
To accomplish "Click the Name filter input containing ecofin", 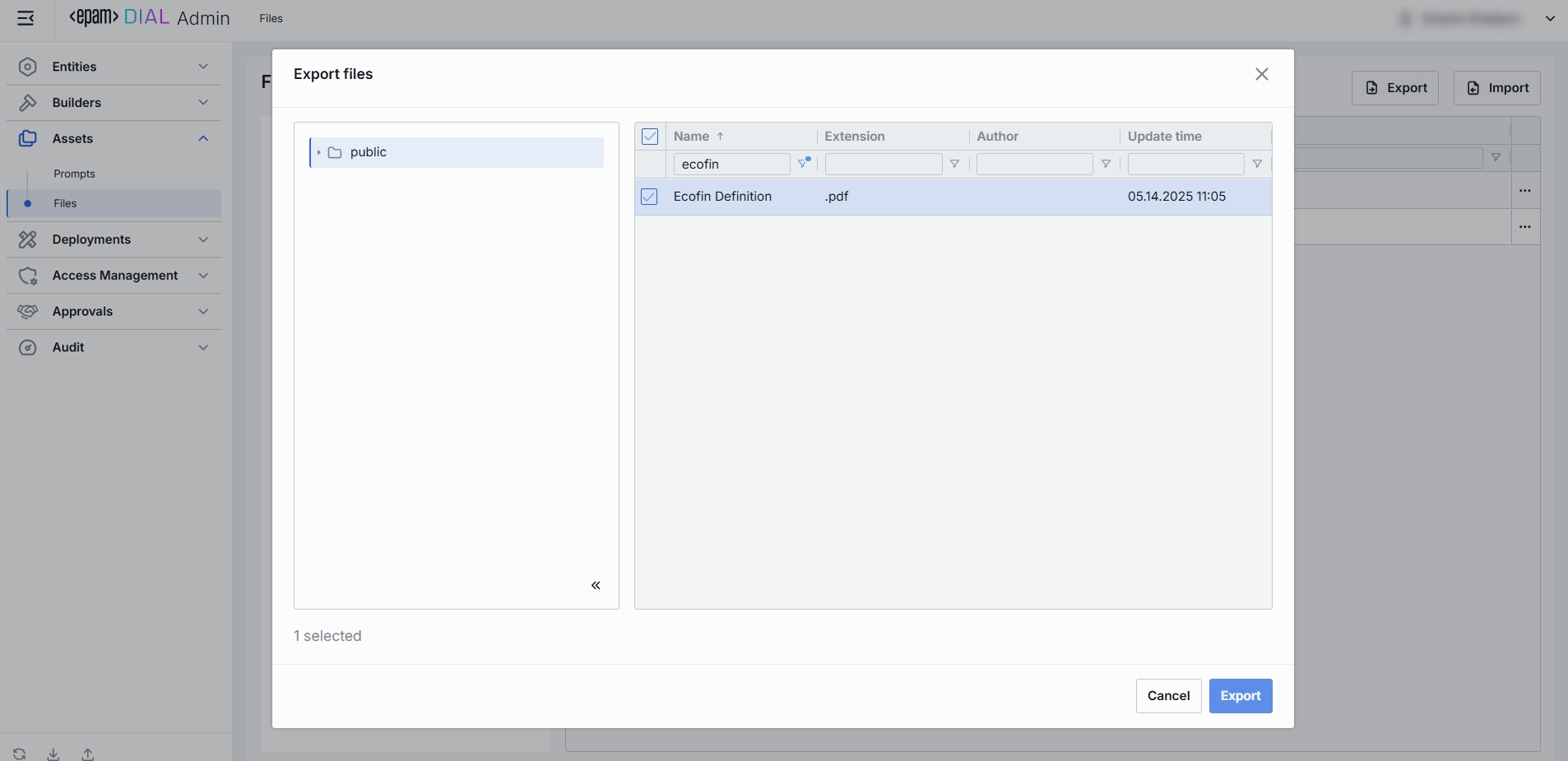I will (731, 165).
